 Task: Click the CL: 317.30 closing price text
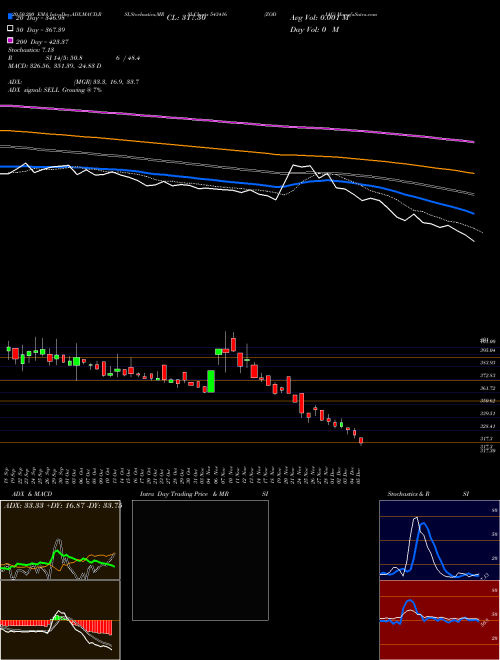tap(186, 18)
